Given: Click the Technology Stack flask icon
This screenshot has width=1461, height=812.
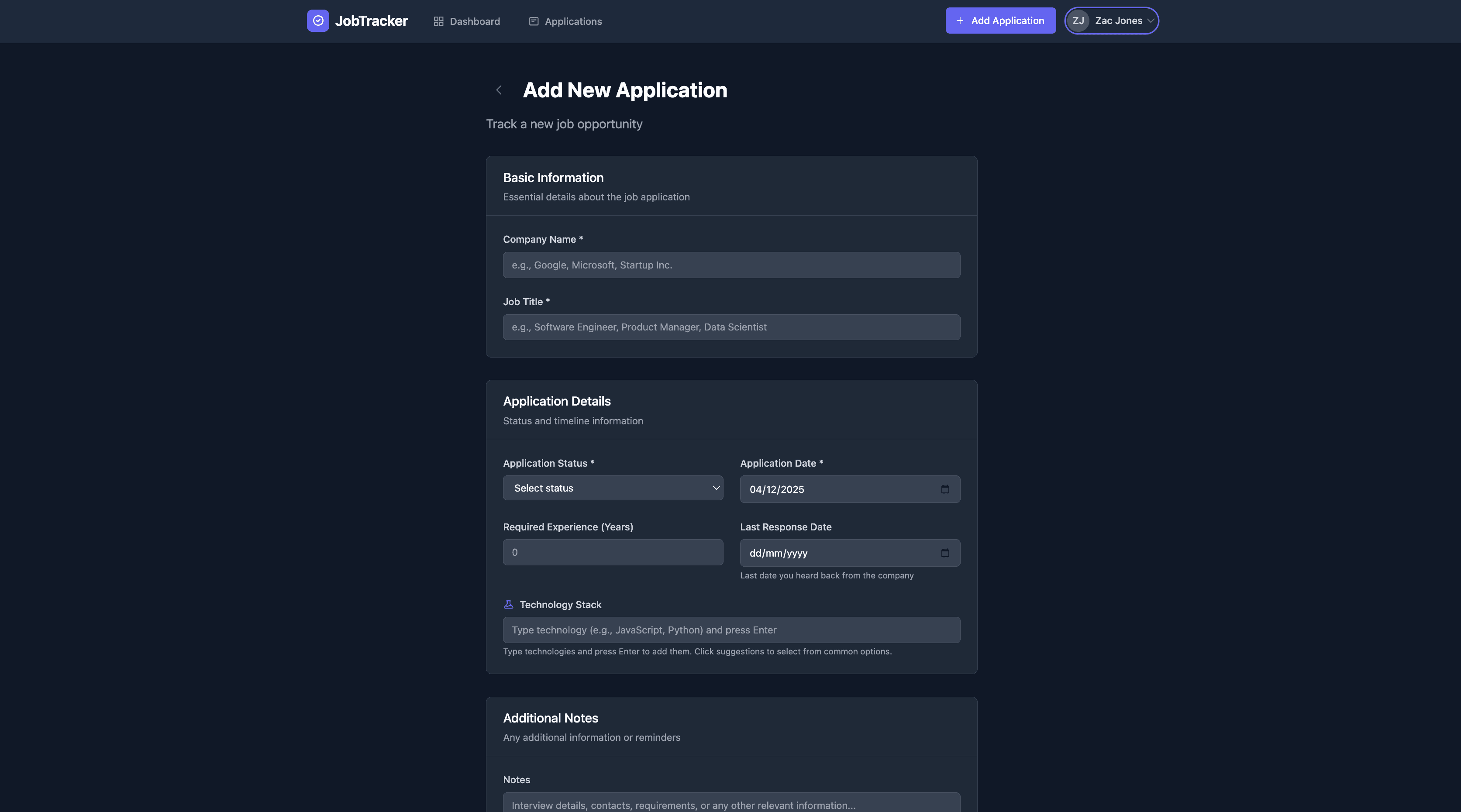Looking at the screenshot, I should click(508, 605).
